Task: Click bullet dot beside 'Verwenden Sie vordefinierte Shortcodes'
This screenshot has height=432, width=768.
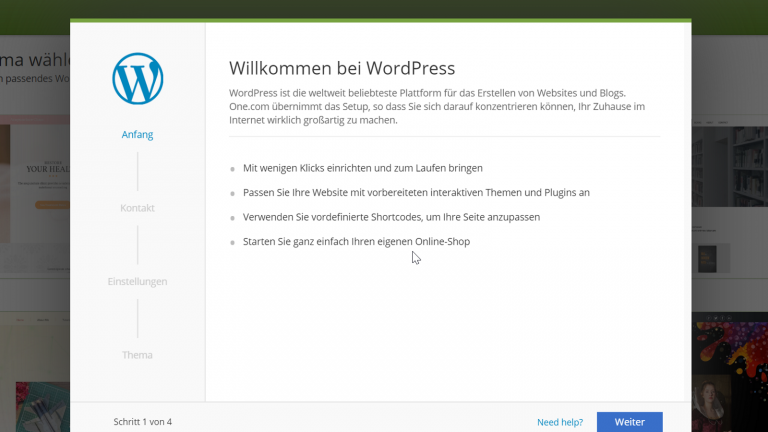Action: pos(233,218)
